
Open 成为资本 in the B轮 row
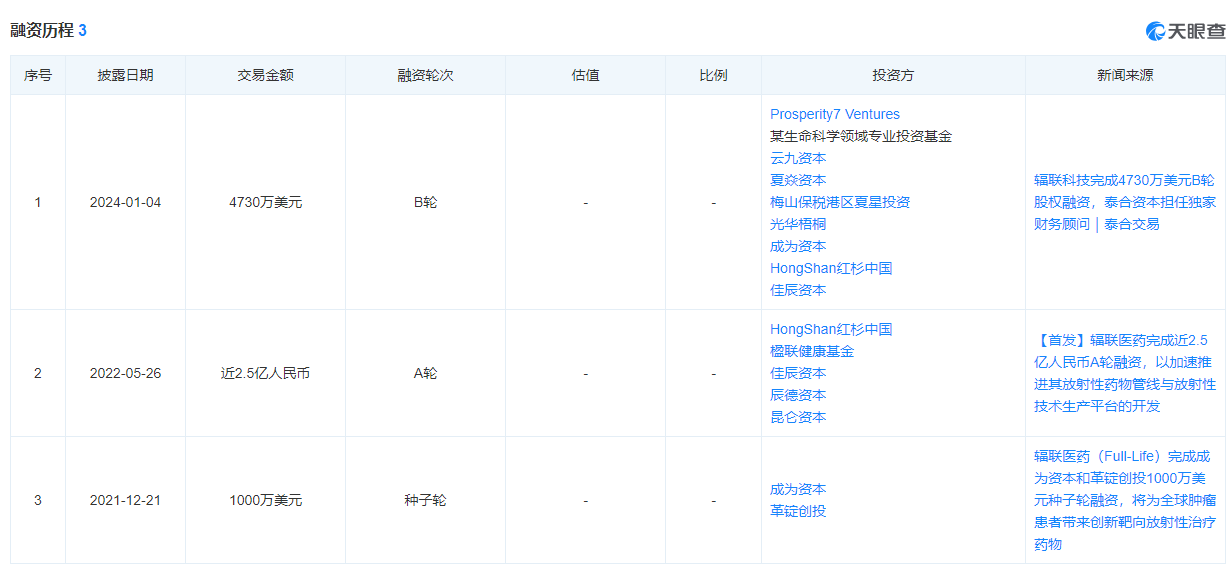pyautogui.click(x=798, y=246)
